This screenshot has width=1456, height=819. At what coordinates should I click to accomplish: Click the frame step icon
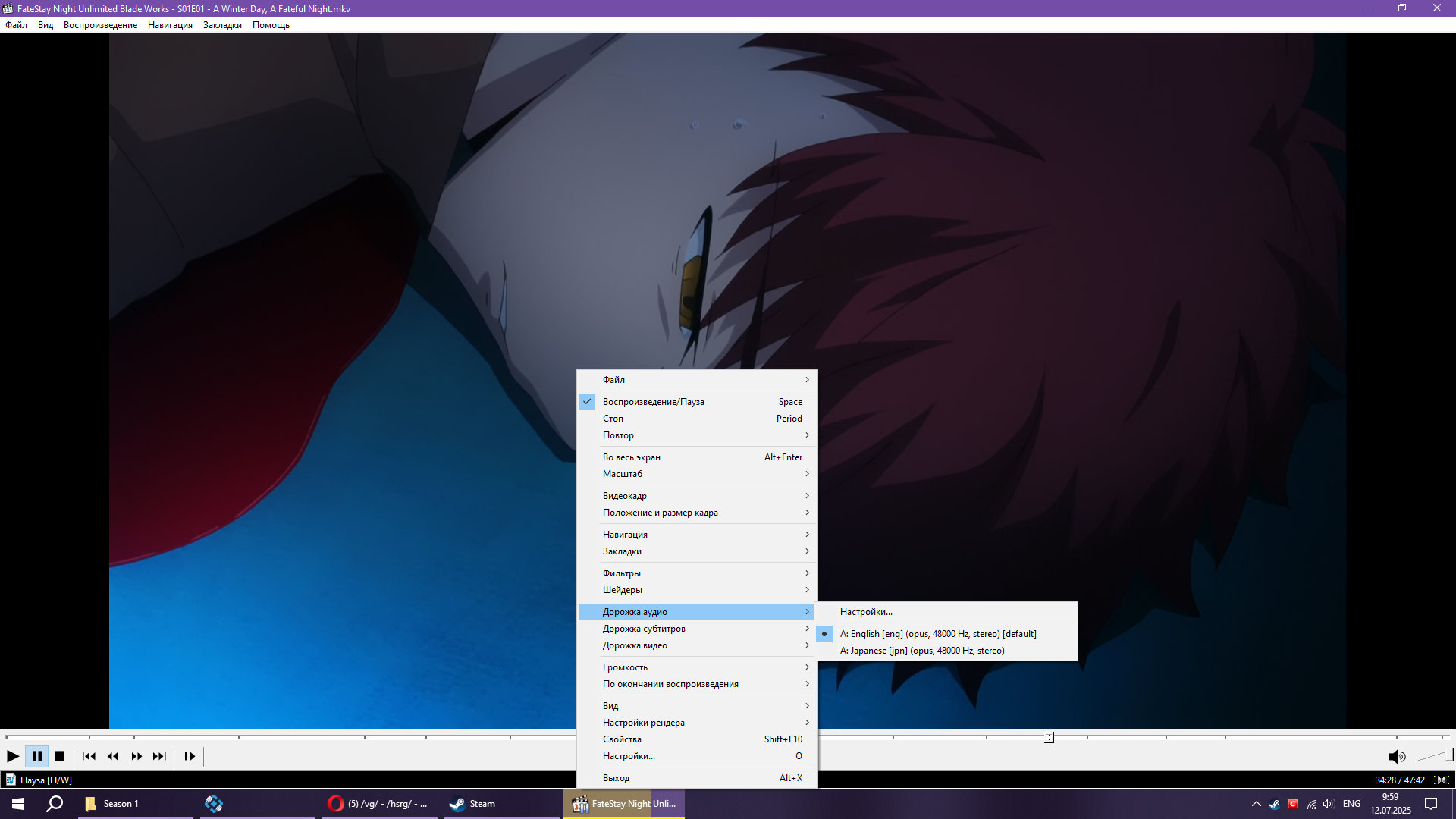click(190, 756)
